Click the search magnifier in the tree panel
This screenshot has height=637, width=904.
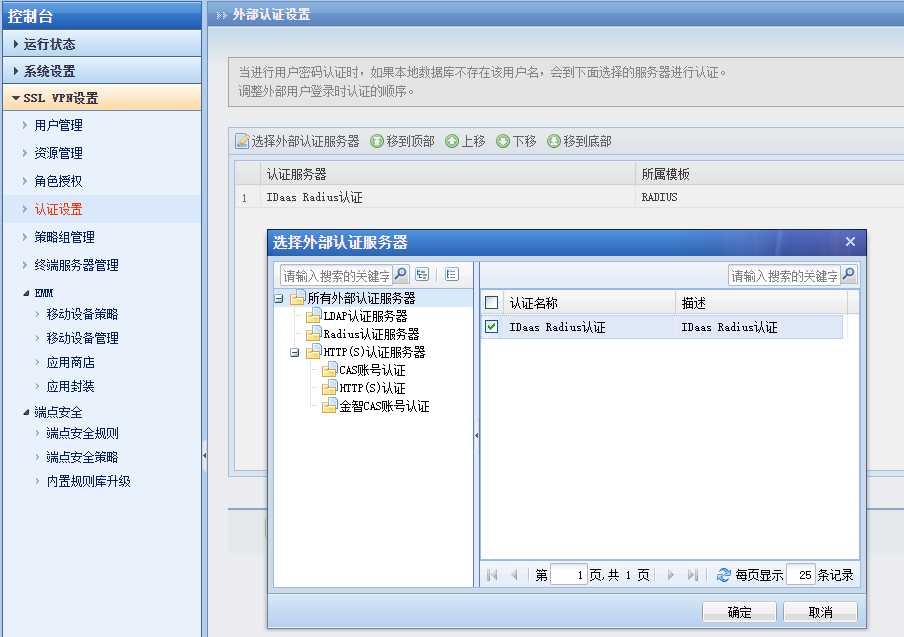401,274
